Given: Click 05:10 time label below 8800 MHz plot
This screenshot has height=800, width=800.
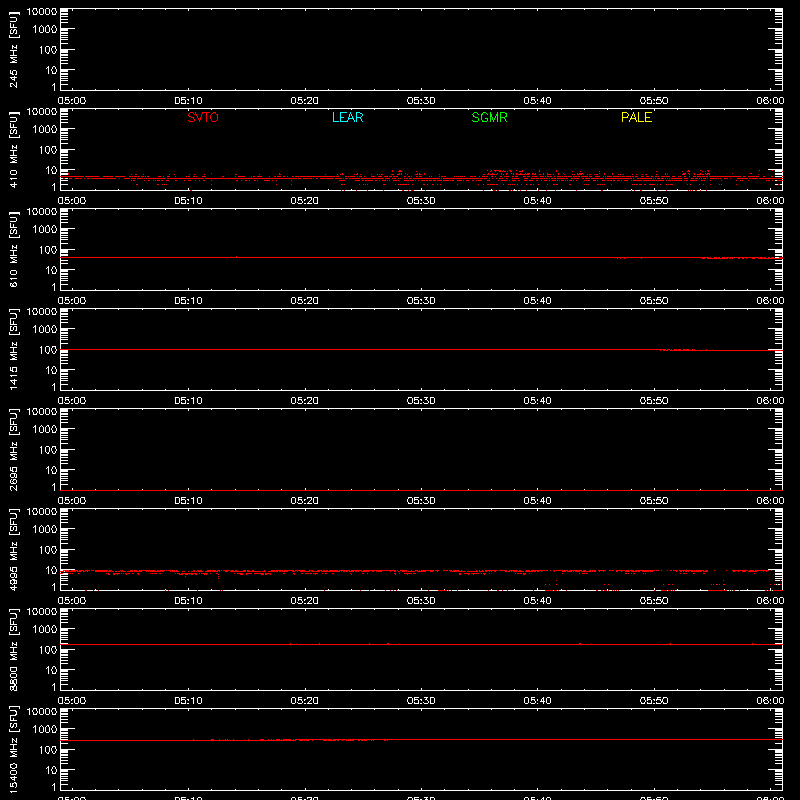Looking at the screenshot, I should pos(188,701).
